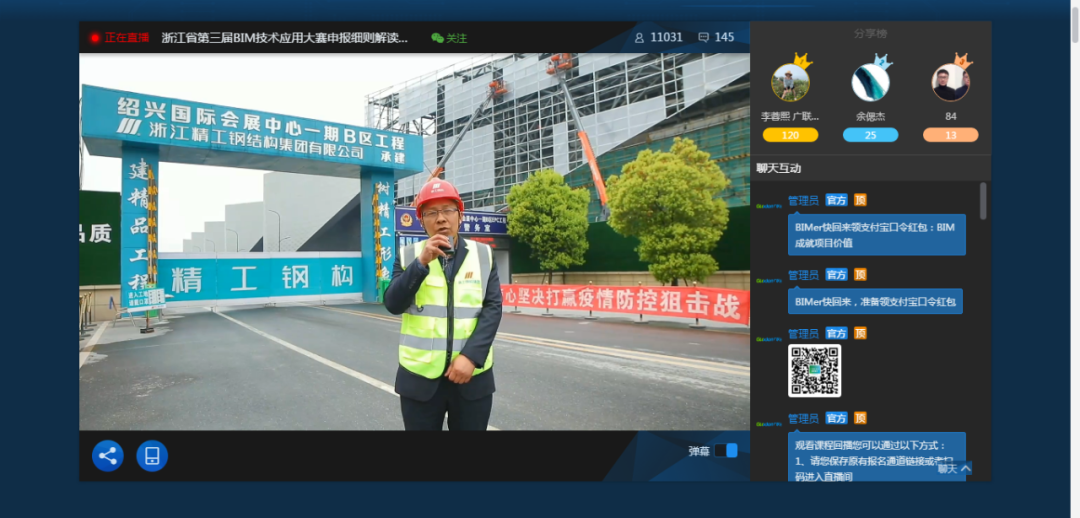The image size is (1080, 518).
Task: Open the mobile viewing phone icon
Action: pyautogui.click(x=152, y=456)
